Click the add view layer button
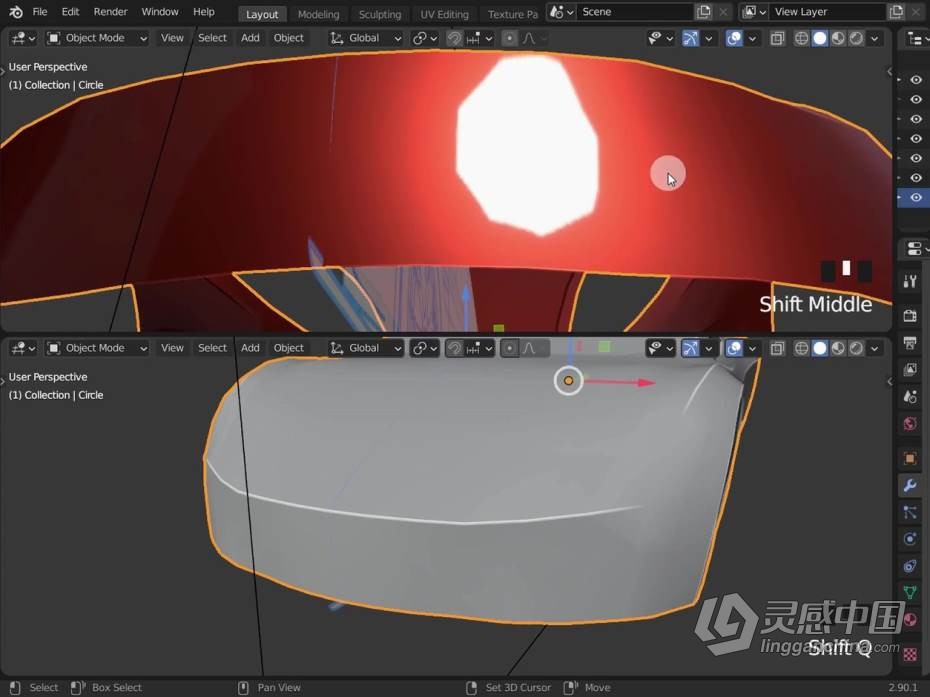 tap(896, 12)
